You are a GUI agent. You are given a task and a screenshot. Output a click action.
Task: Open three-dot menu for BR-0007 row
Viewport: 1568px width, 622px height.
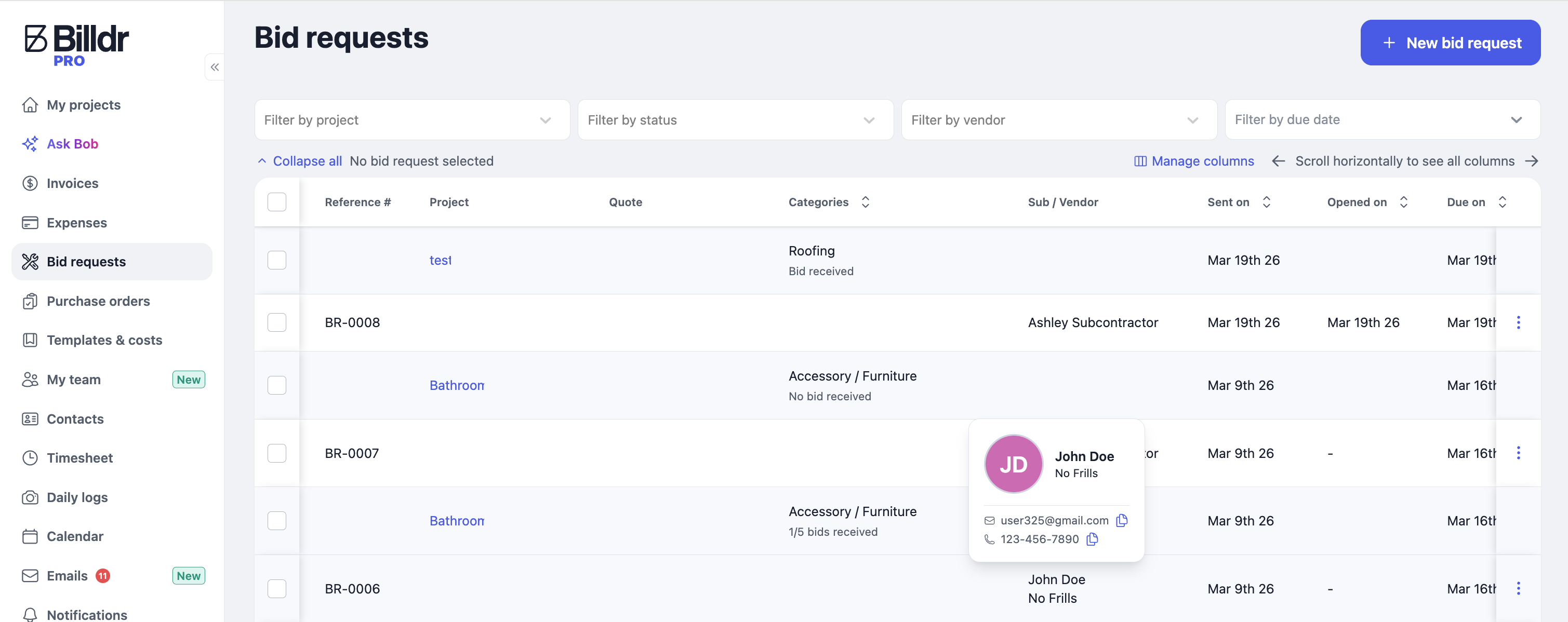point(1518,453)
